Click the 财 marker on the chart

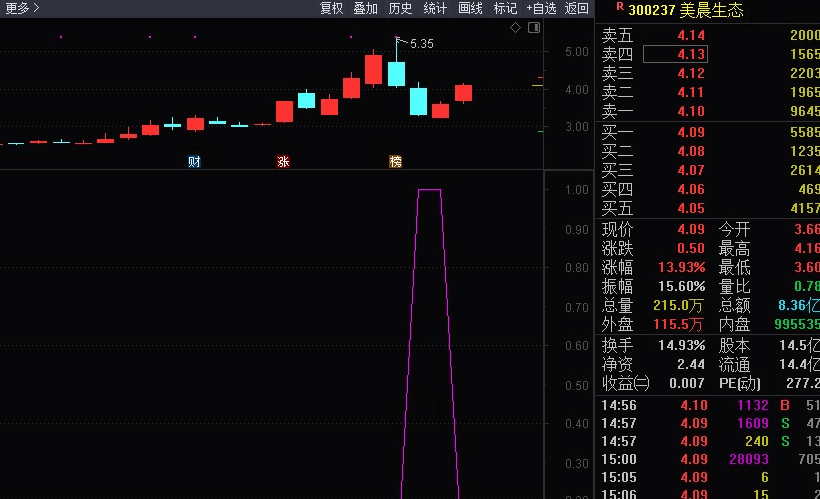pos(194,162)
